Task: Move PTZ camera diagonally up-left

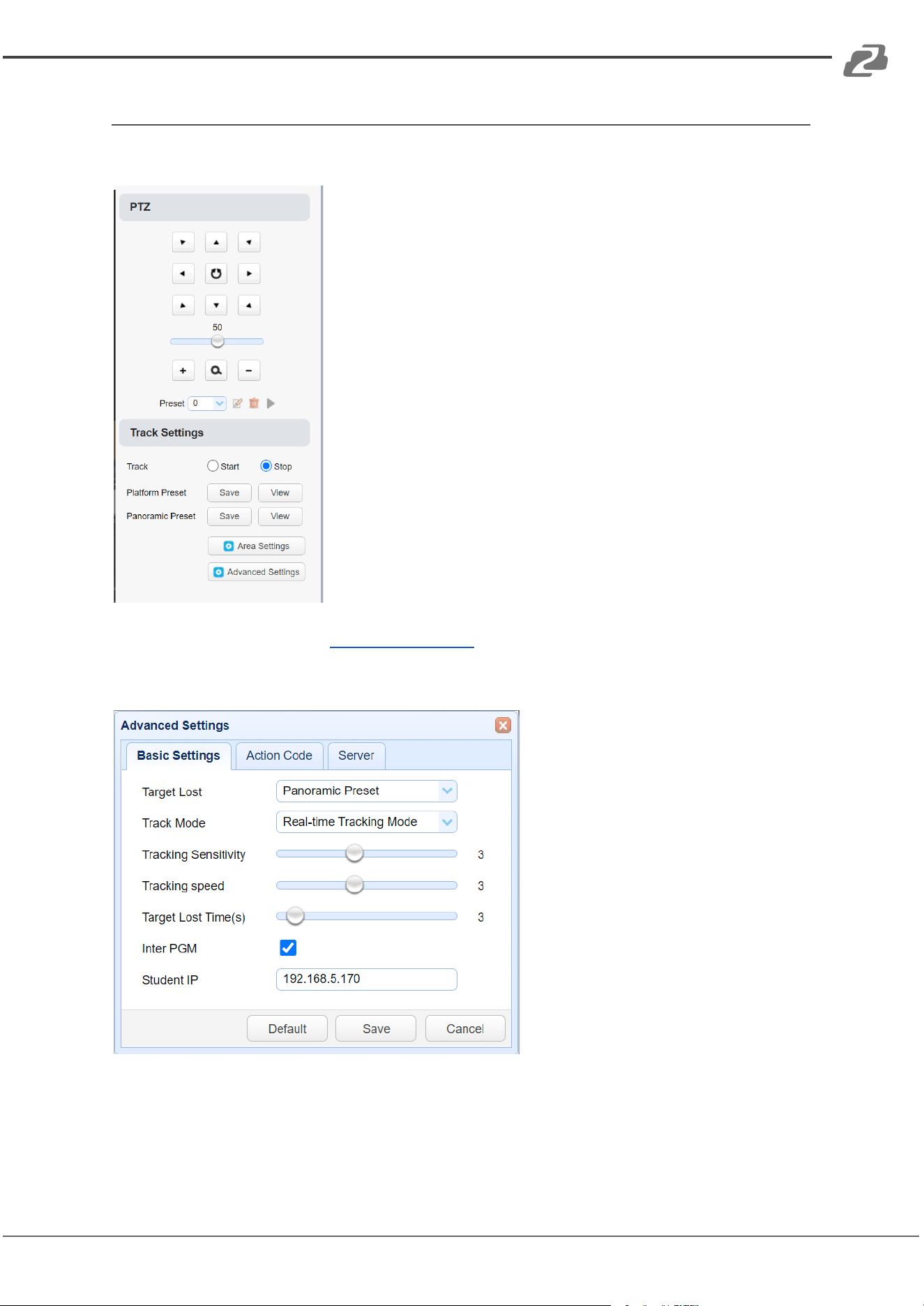Action: coord(183,242)
